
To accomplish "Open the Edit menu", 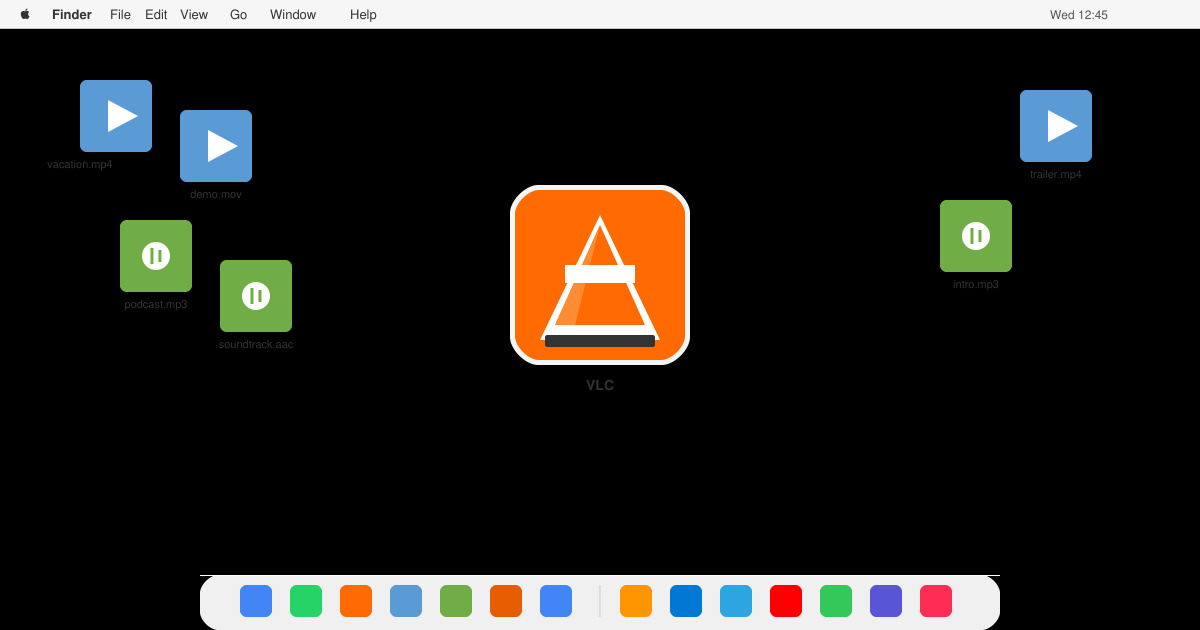I will pos(156,15).
